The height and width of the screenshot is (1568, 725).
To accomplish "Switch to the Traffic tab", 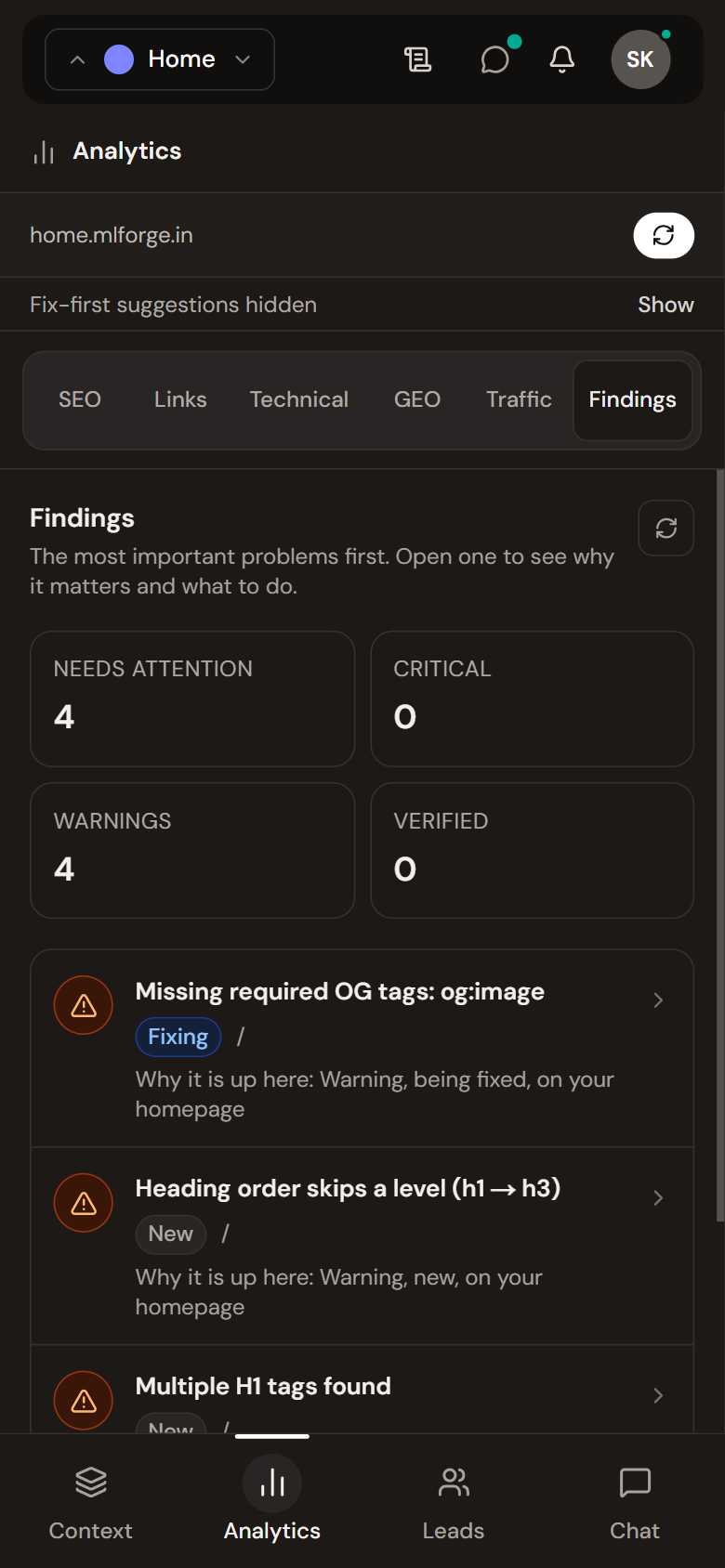I will pyautogui.click(x=519, y=399).
